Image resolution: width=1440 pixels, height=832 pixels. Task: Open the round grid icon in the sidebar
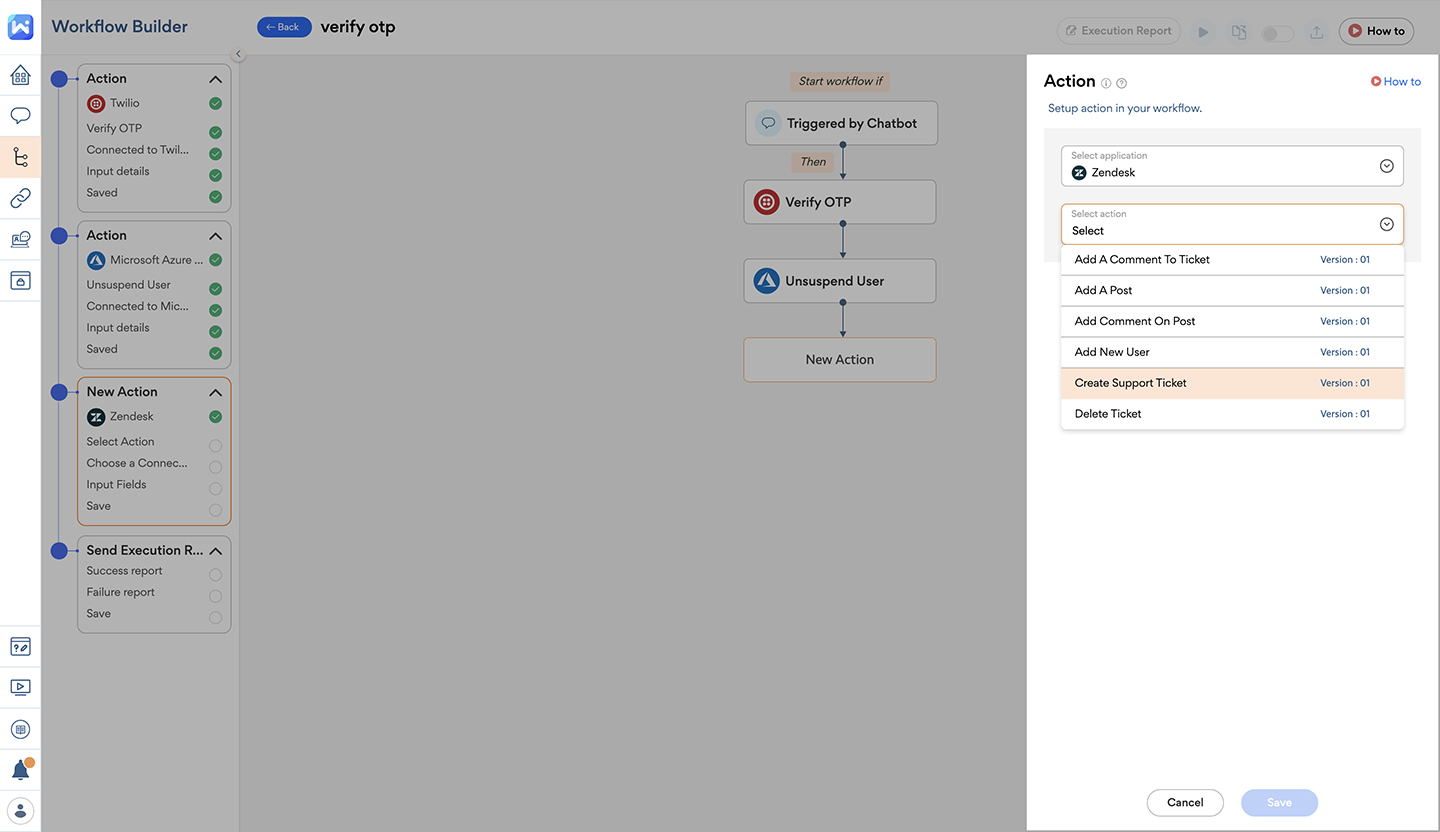(20, 729)
